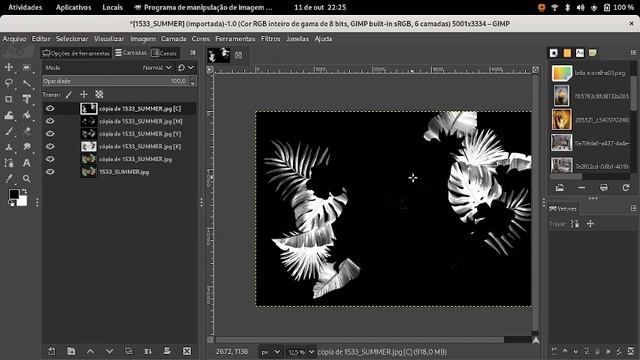Open the layer mode group switcher dropdown

coord(186,68)
